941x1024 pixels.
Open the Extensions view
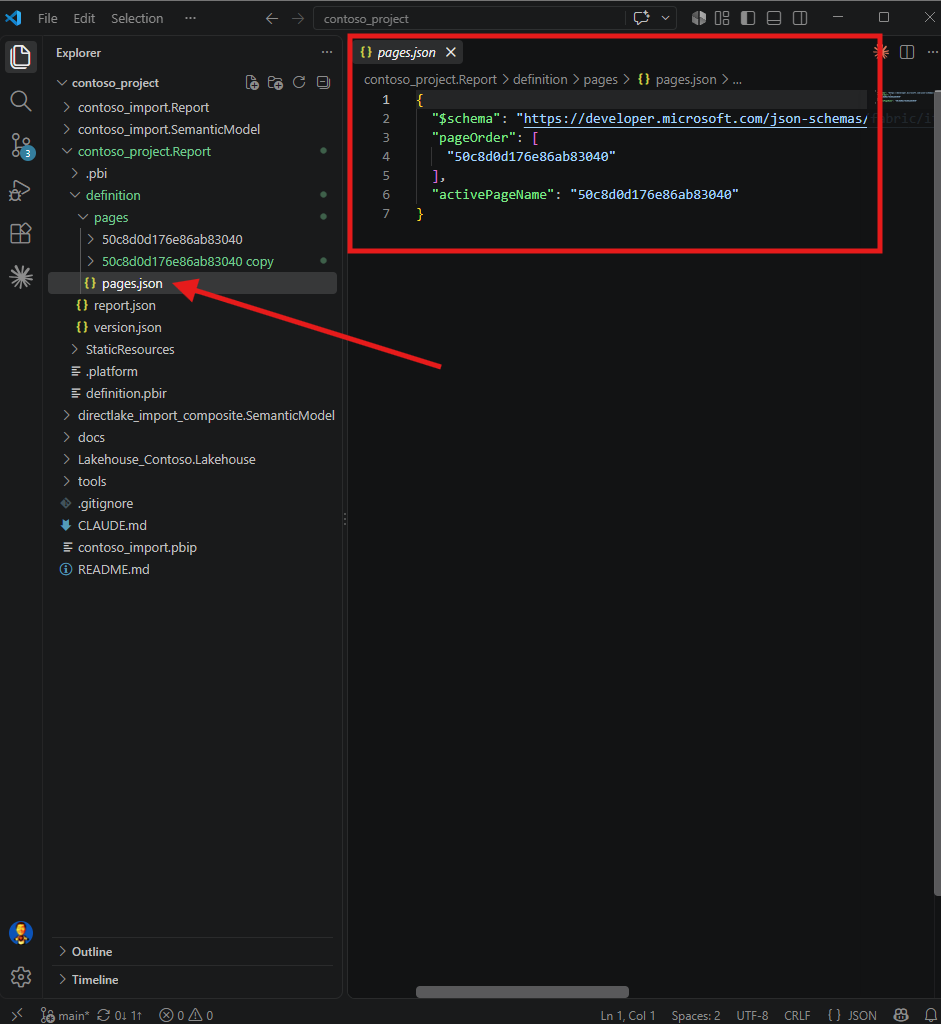click(21, 233)
